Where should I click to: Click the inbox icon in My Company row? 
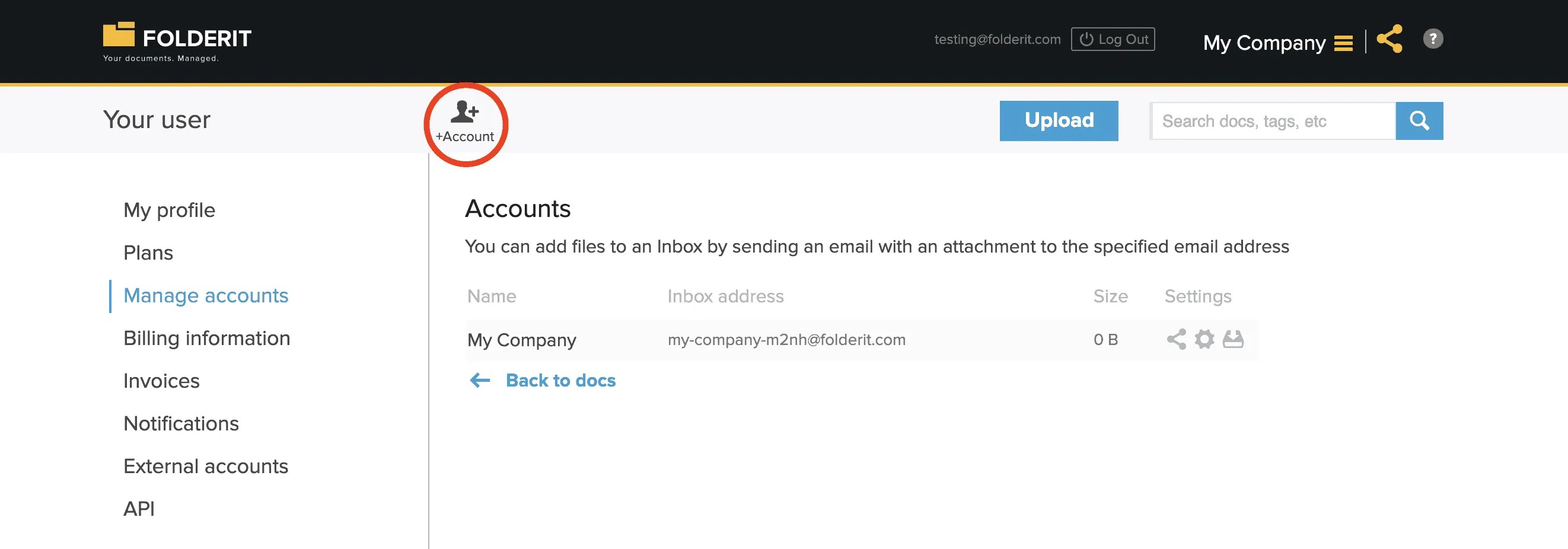[1233, 340]
